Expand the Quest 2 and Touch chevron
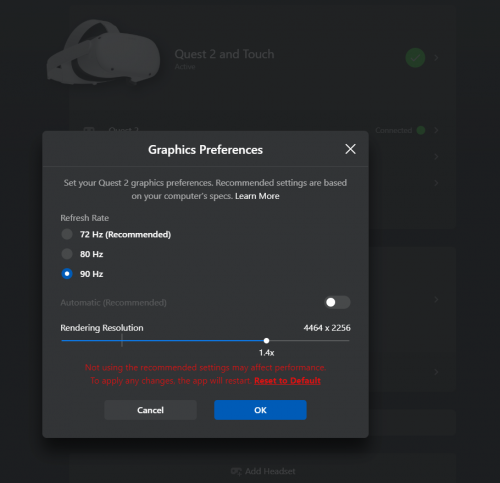Screen dimensions: 500x483 [x=436, y=58]
